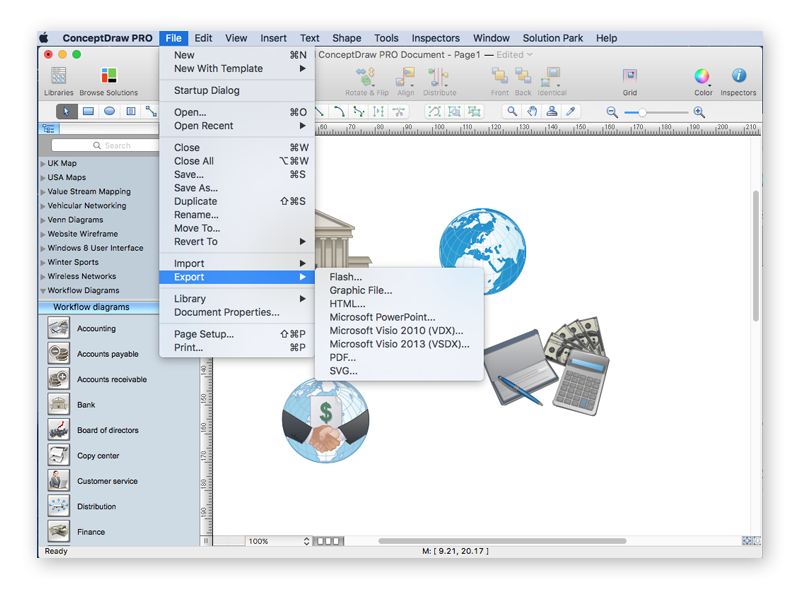Click the zoom in magnifier icon
The height and width of the screenshot is (589, 800).
(699, 112)
